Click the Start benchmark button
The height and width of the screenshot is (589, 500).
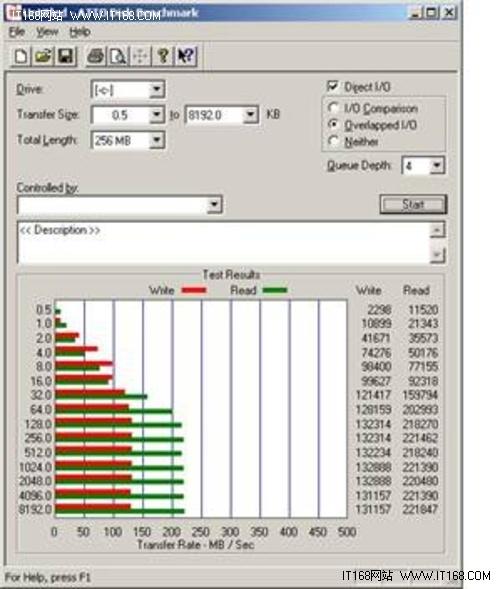click(413, 204)
